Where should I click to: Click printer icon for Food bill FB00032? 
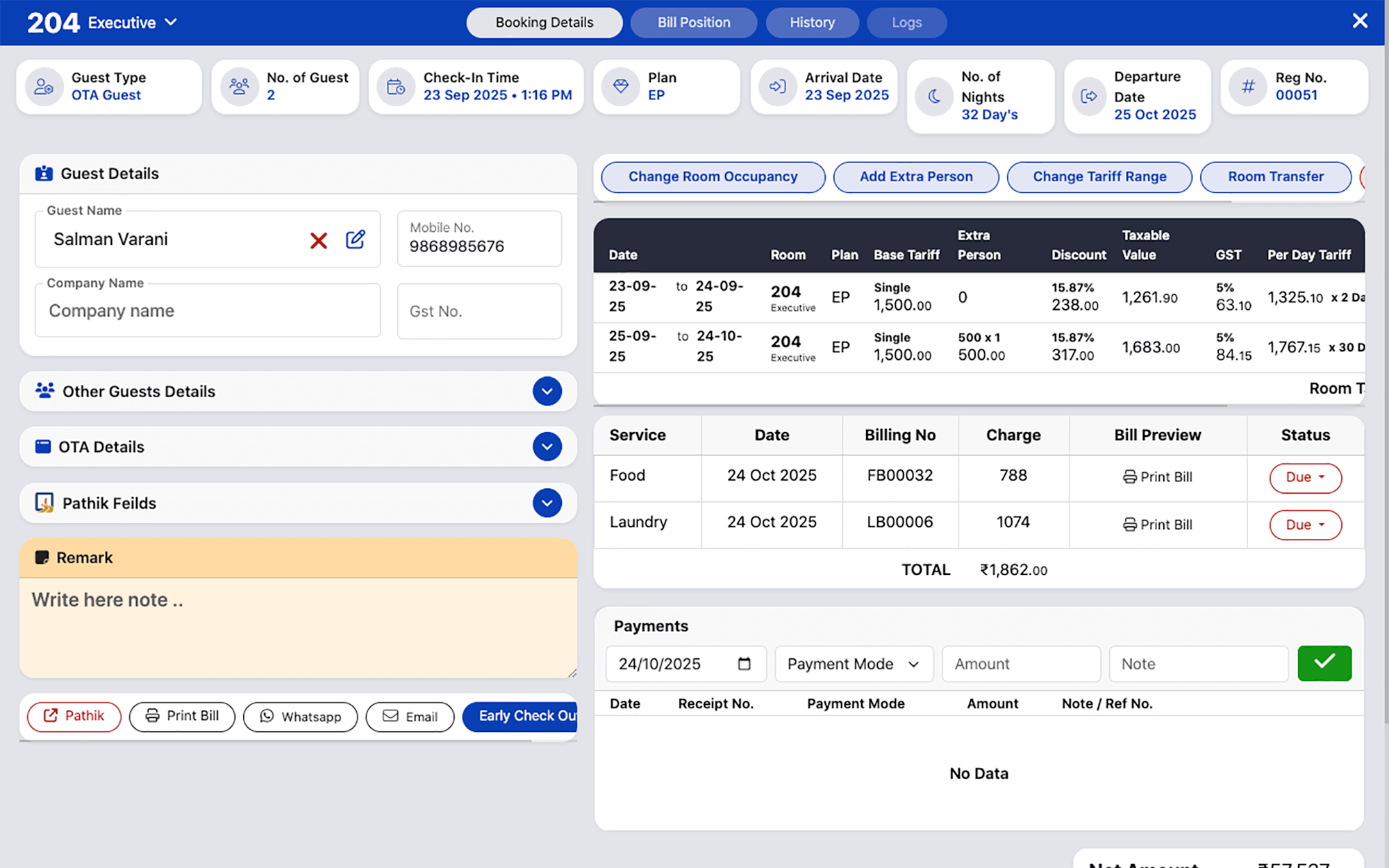[1130, 477]
